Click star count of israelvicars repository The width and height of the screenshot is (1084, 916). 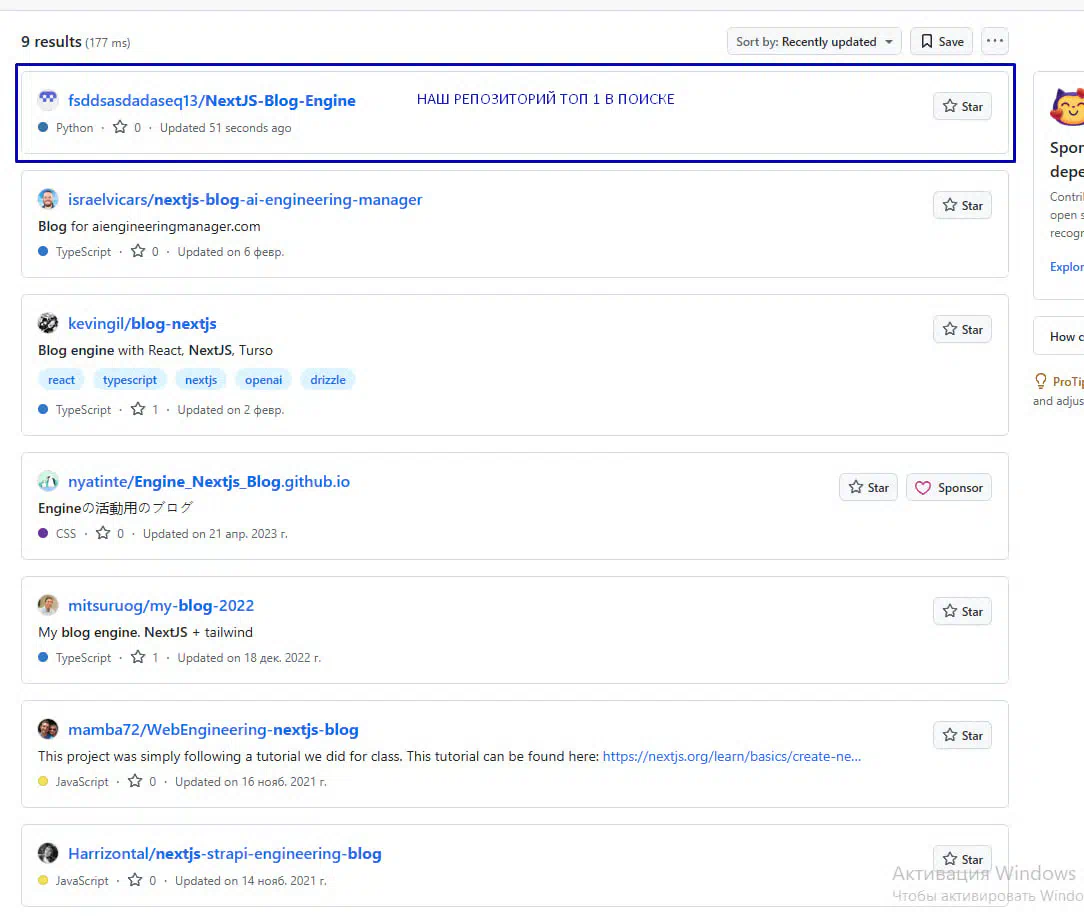[145, 252]
